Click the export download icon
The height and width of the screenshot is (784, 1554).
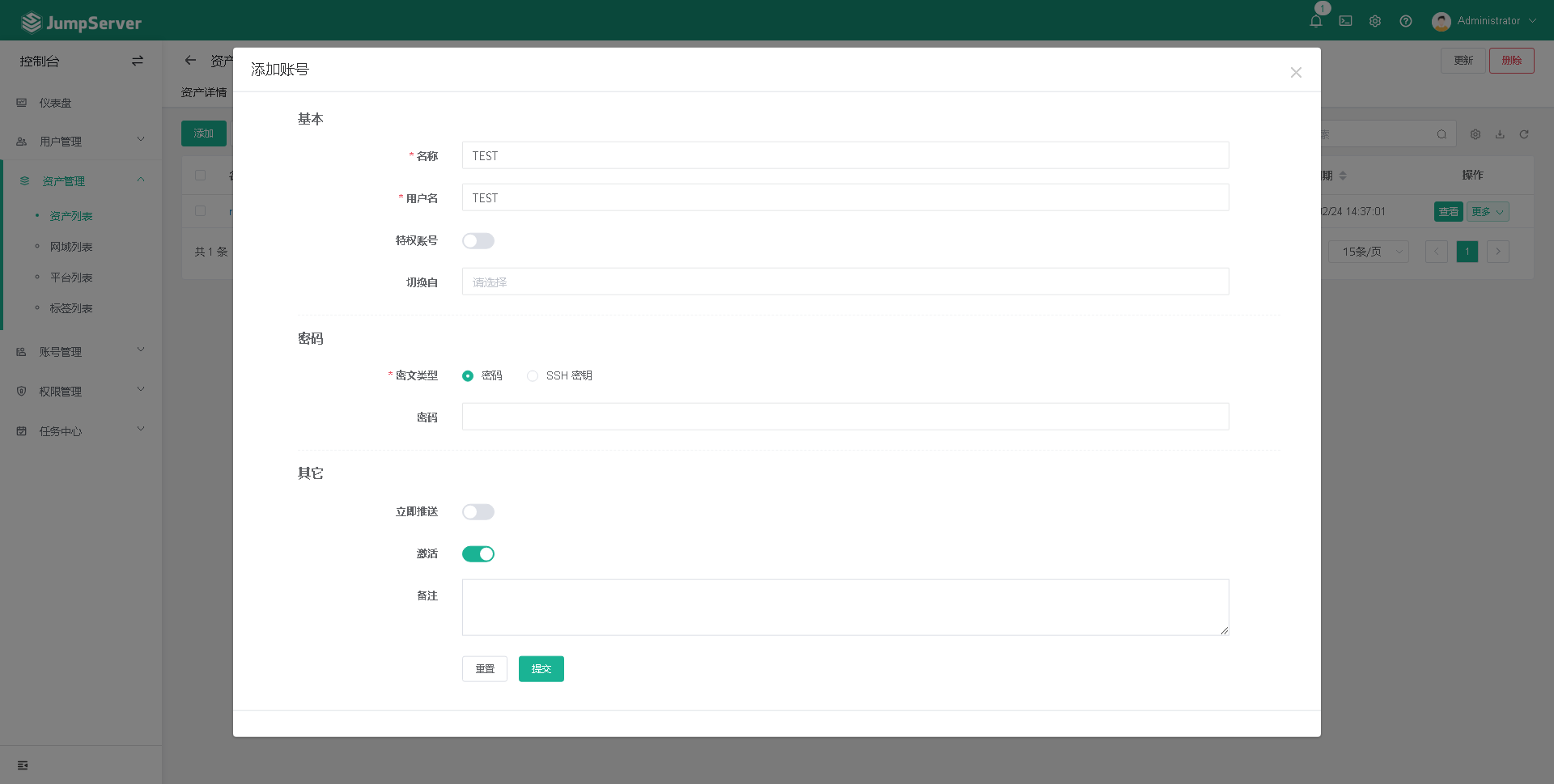[x=1500, y=134]
